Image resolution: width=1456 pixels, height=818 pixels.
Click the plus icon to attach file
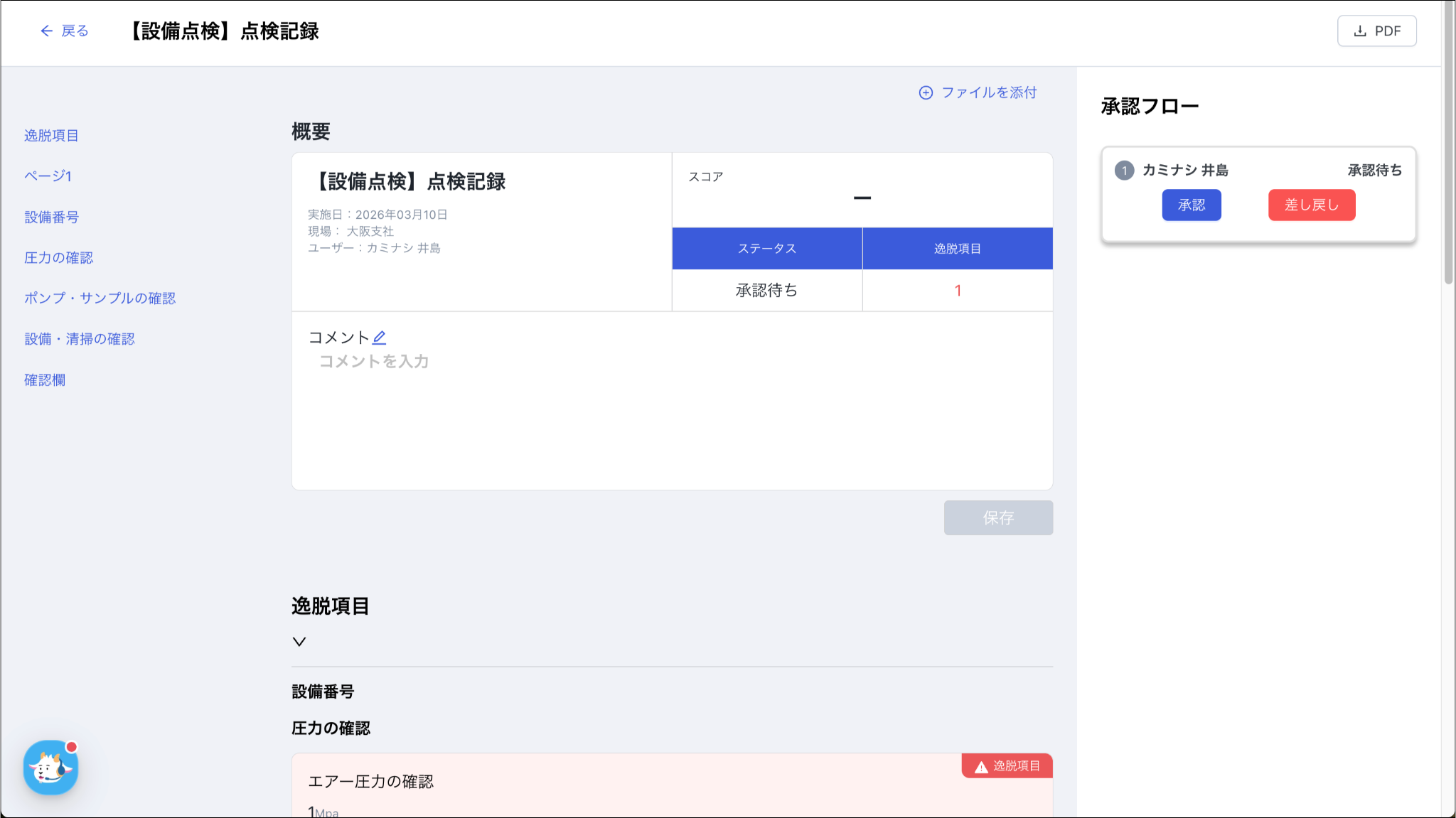[926, 92]
